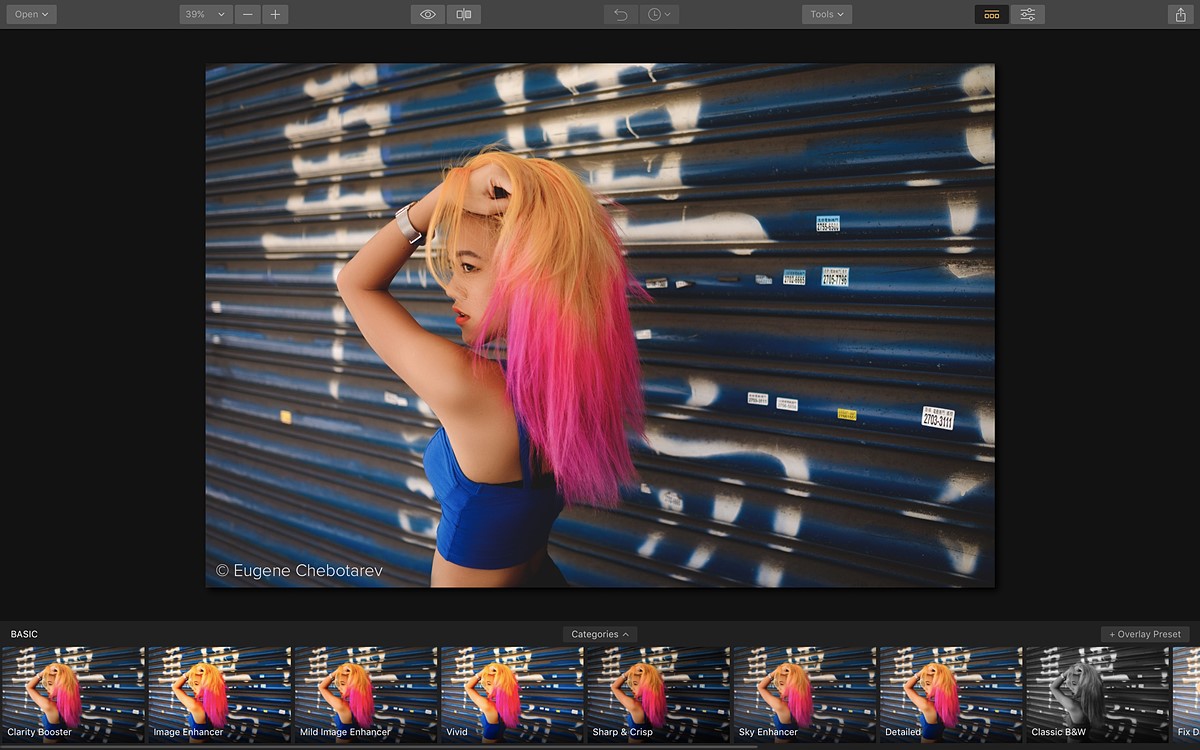Click the zoom in plus button
The width and height of the screenshot is (1200, 750).
pyautogui.click(x=275, y=14)
